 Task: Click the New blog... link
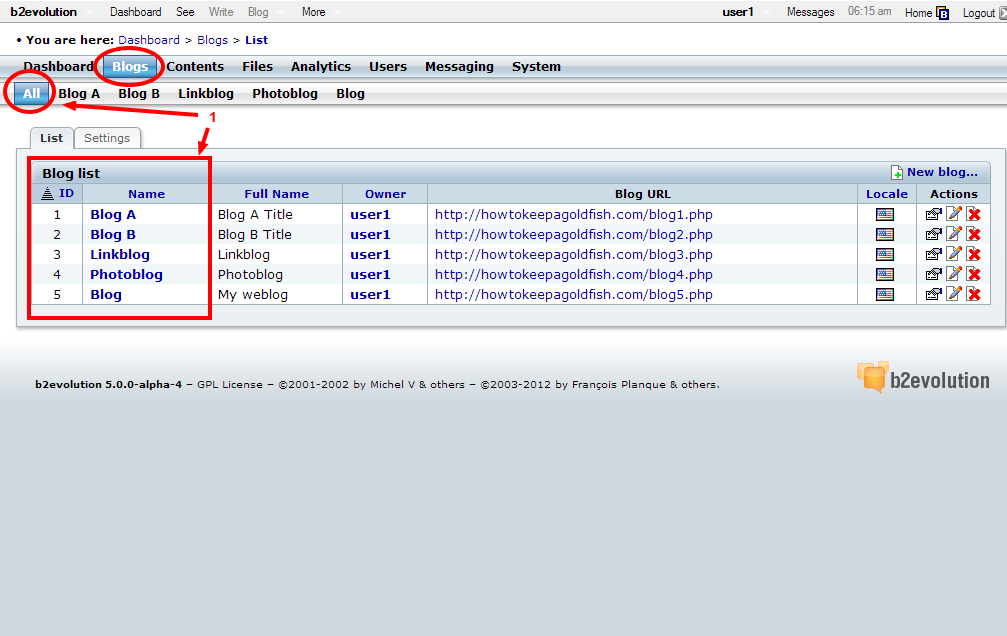click(x=934, y=172)
